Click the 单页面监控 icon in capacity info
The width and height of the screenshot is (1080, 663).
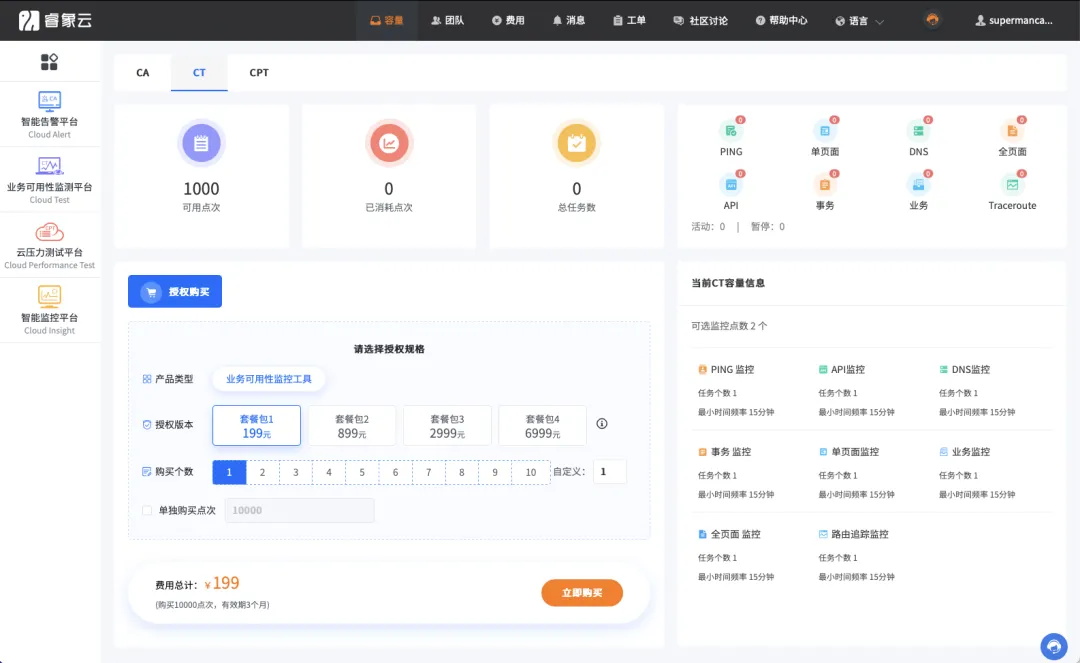[x=822, y=452]
